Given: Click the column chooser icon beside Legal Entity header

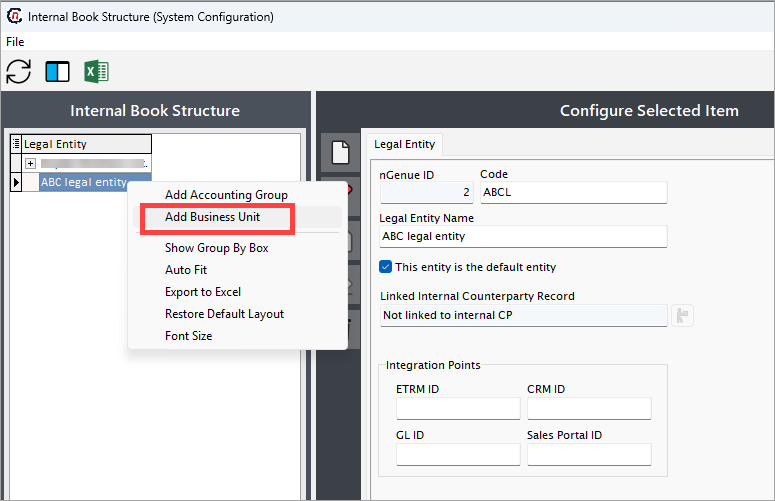Looking at the screenshot, I should point(16,144).
